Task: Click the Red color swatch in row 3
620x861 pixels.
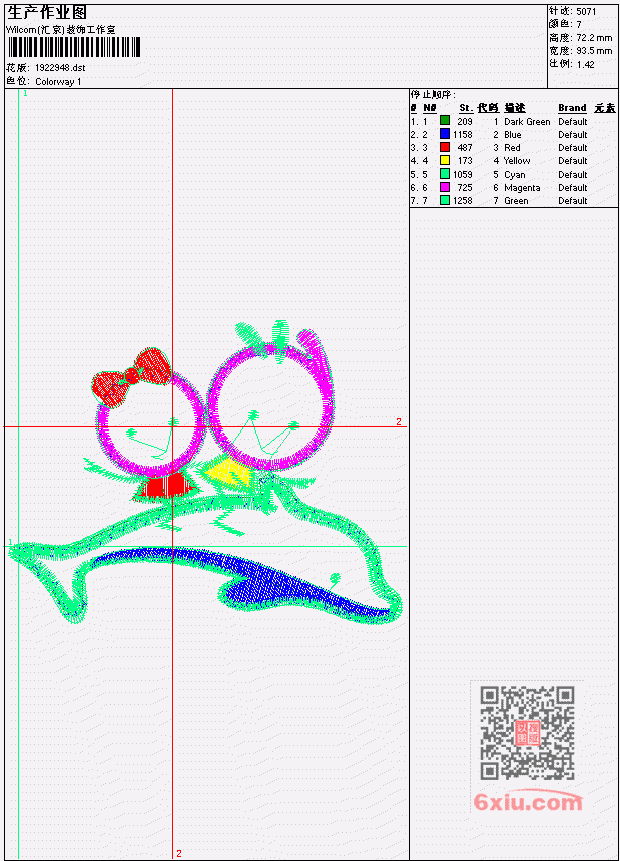Action: pyautogui.click(x=445, y=147)
